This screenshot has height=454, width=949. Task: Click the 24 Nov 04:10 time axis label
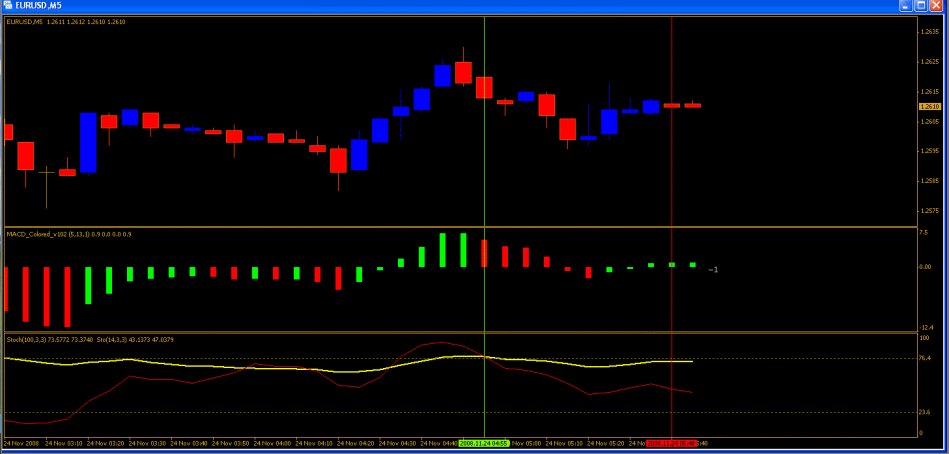tap(315, 443)
